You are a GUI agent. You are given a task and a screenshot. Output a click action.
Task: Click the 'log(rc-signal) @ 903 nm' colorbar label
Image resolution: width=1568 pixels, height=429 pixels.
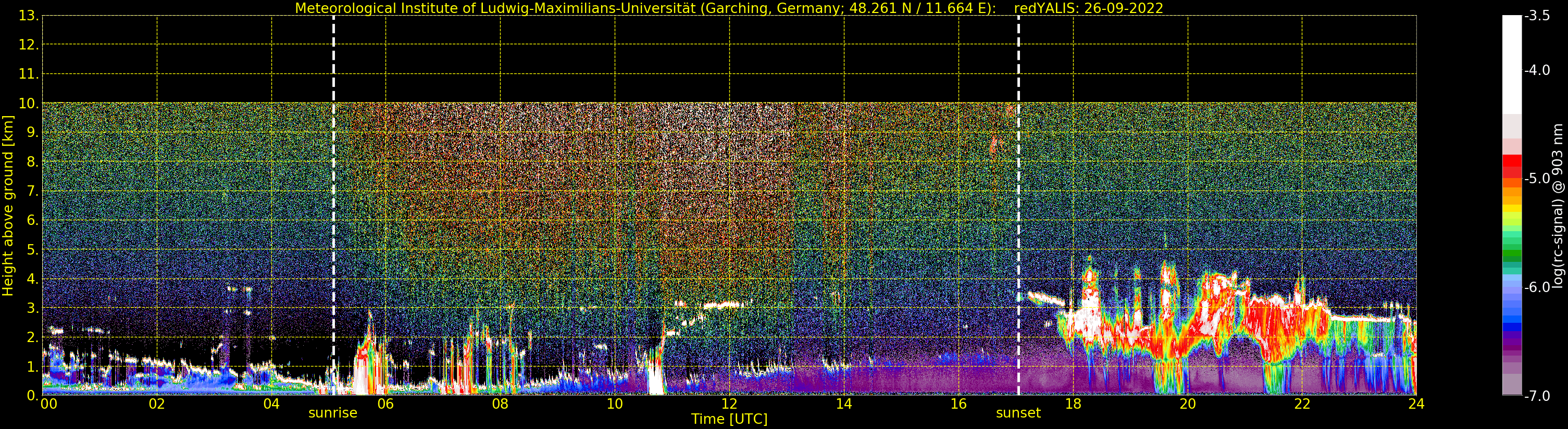(x=1558, y=206)
